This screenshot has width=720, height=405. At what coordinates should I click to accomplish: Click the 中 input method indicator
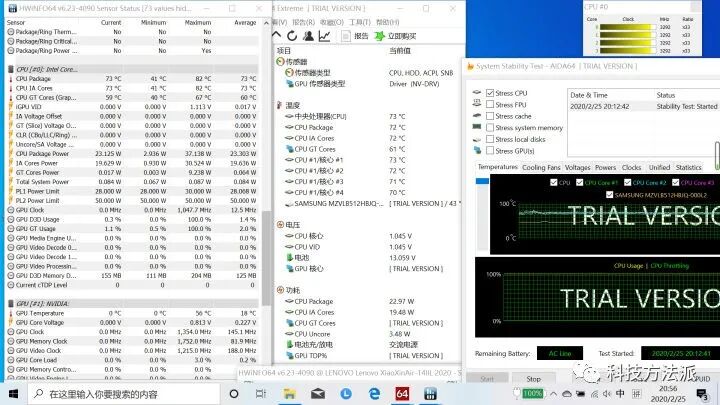pyautogui.click(x=620, y=394)
